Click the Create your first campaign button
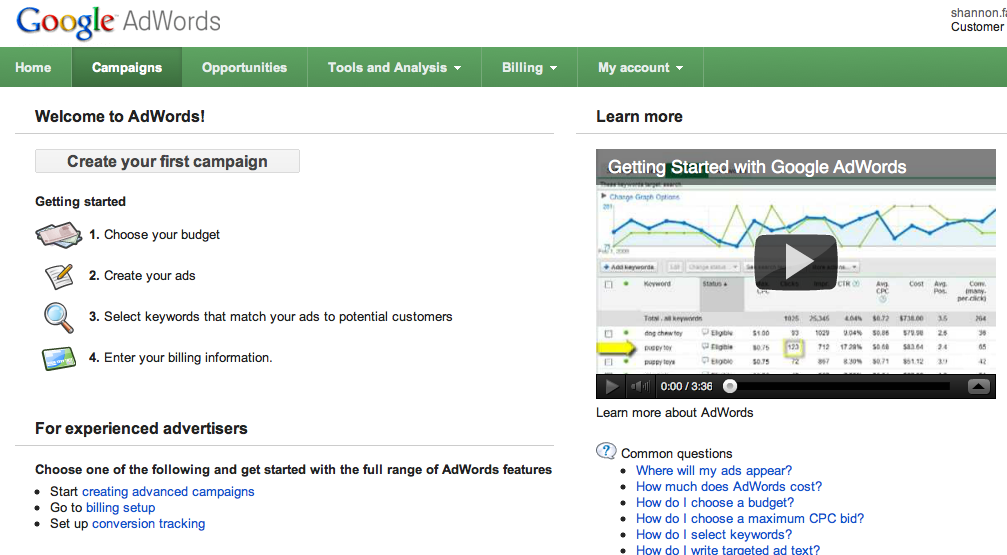The height and width of the screenshot is (555, 1007). tap(167, 161)
